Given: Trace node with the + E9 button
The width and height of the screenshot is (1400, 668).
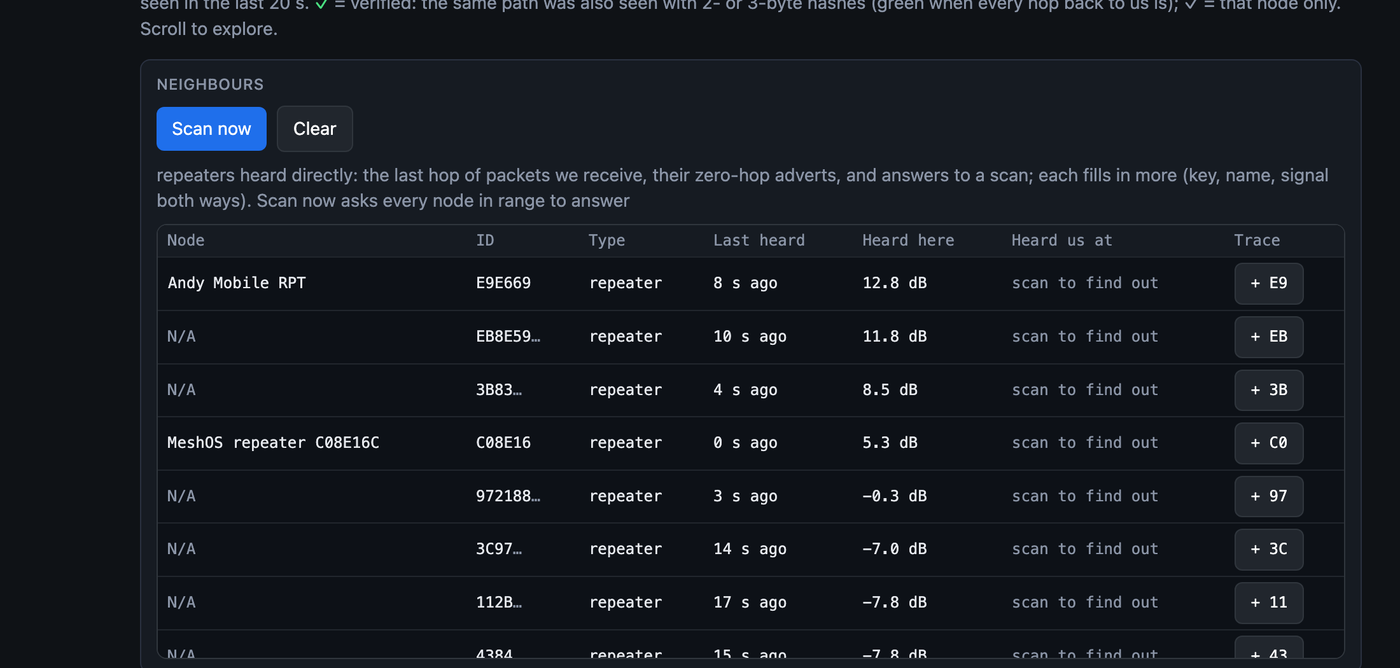Looking at the screenshot, I should 1268,283.
